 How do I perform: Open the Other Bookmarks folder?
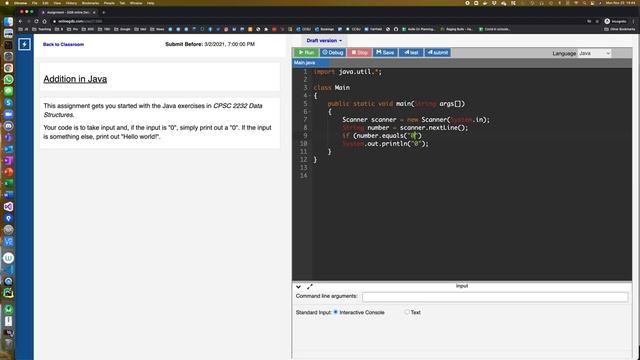tap(620, 29)
